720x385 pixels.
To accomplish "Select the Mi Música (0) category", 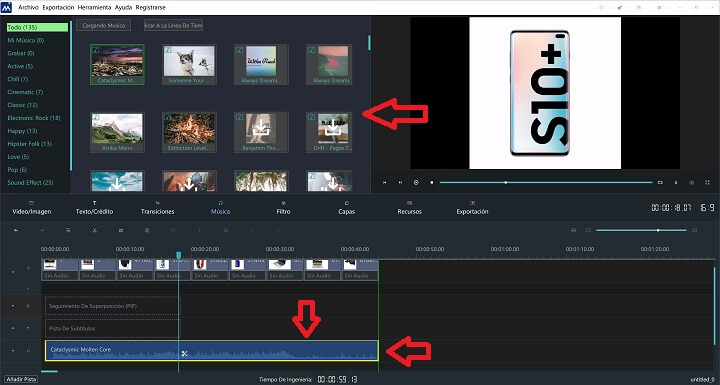I will 26,40.
